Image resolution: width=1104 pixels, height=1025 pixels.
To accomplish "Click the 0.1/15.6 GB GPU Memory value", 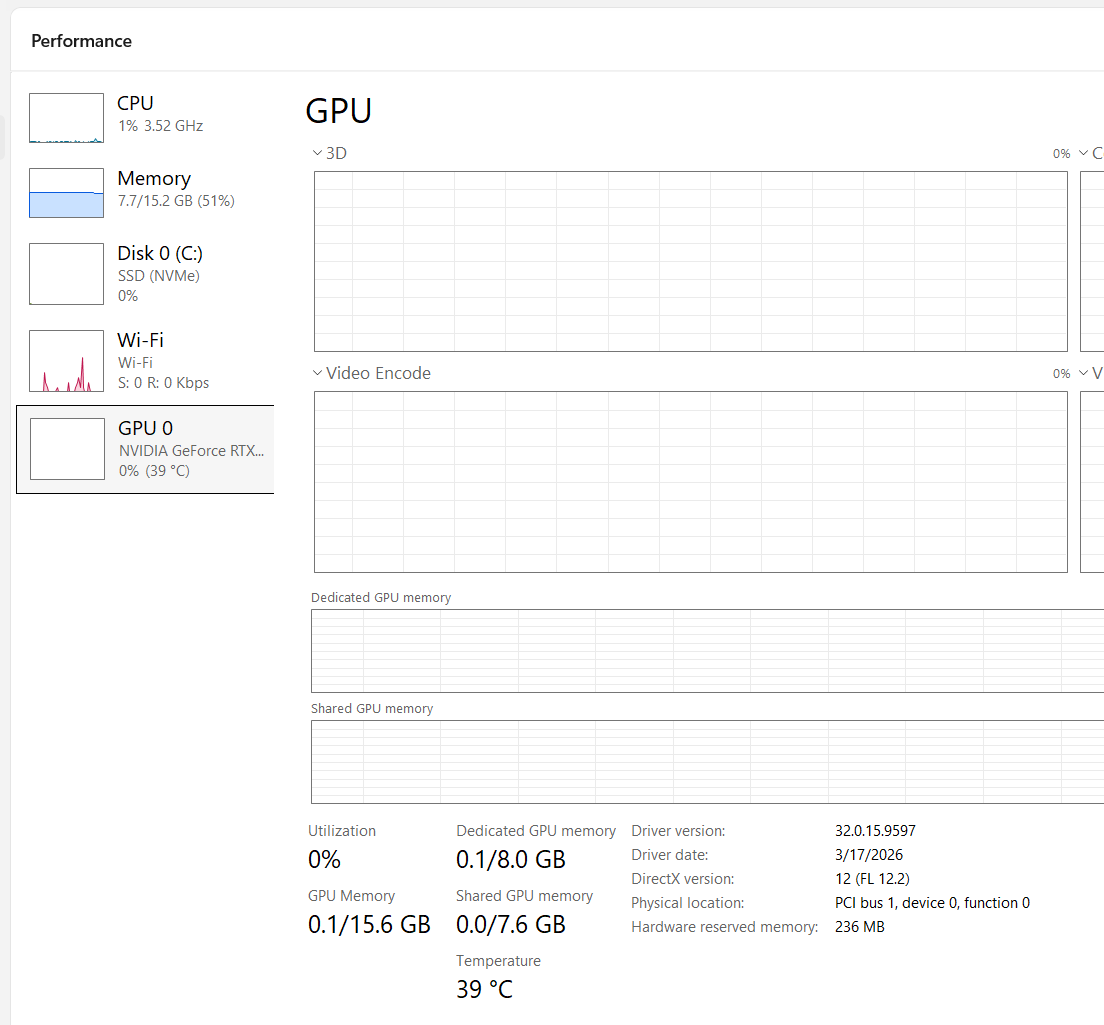I will point(369,924).
